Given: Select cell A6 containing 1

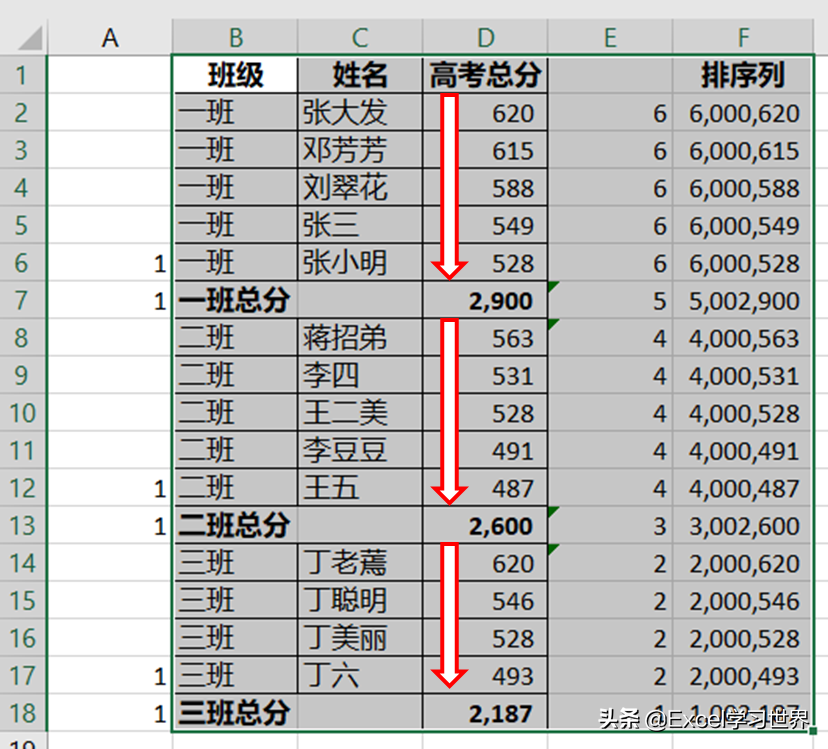Looking at the screenshot, I should tap(110, 263).
